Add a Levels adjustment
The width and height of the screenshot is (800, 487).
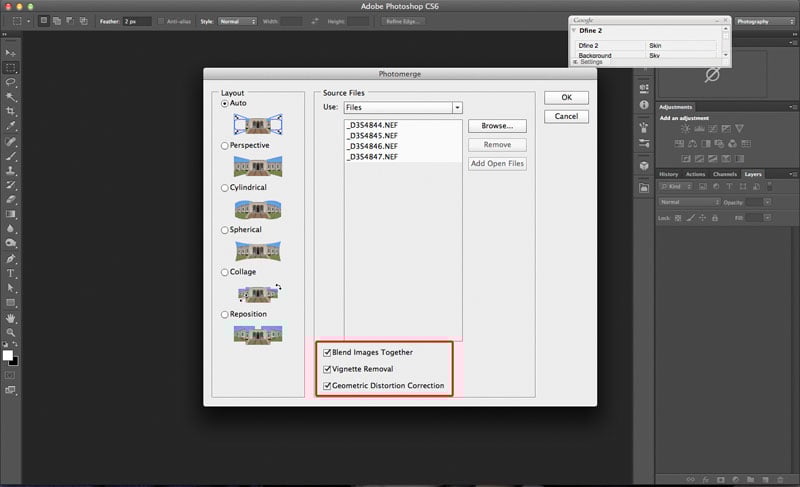click(x=699, y=129)
